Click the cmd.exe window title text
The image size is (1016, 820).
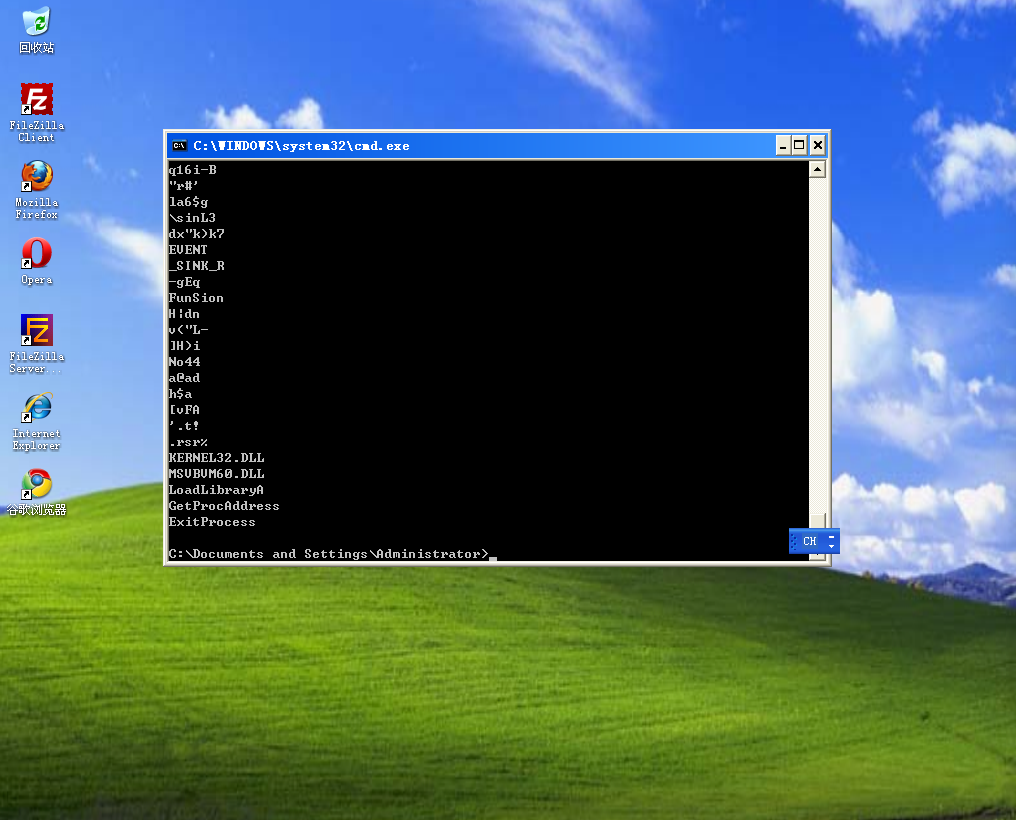point(301,146)
